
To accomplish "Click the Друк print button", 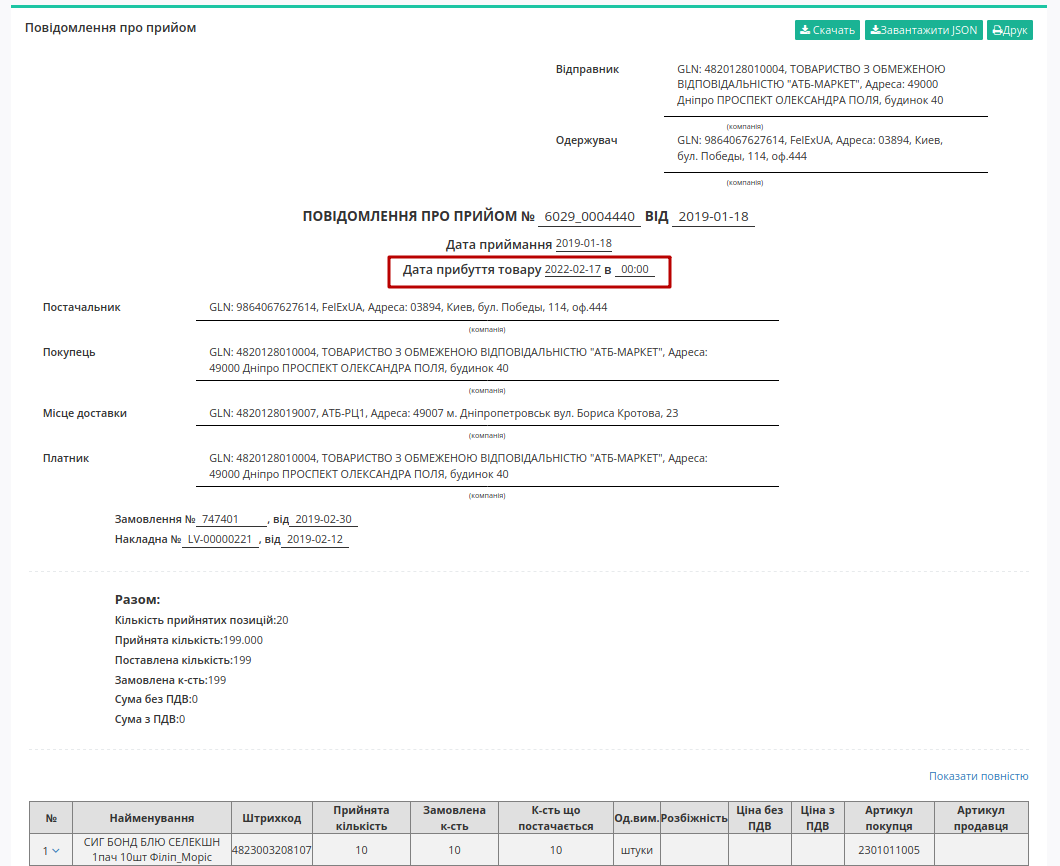I will pyautogui.click(x=1010, y=30).
